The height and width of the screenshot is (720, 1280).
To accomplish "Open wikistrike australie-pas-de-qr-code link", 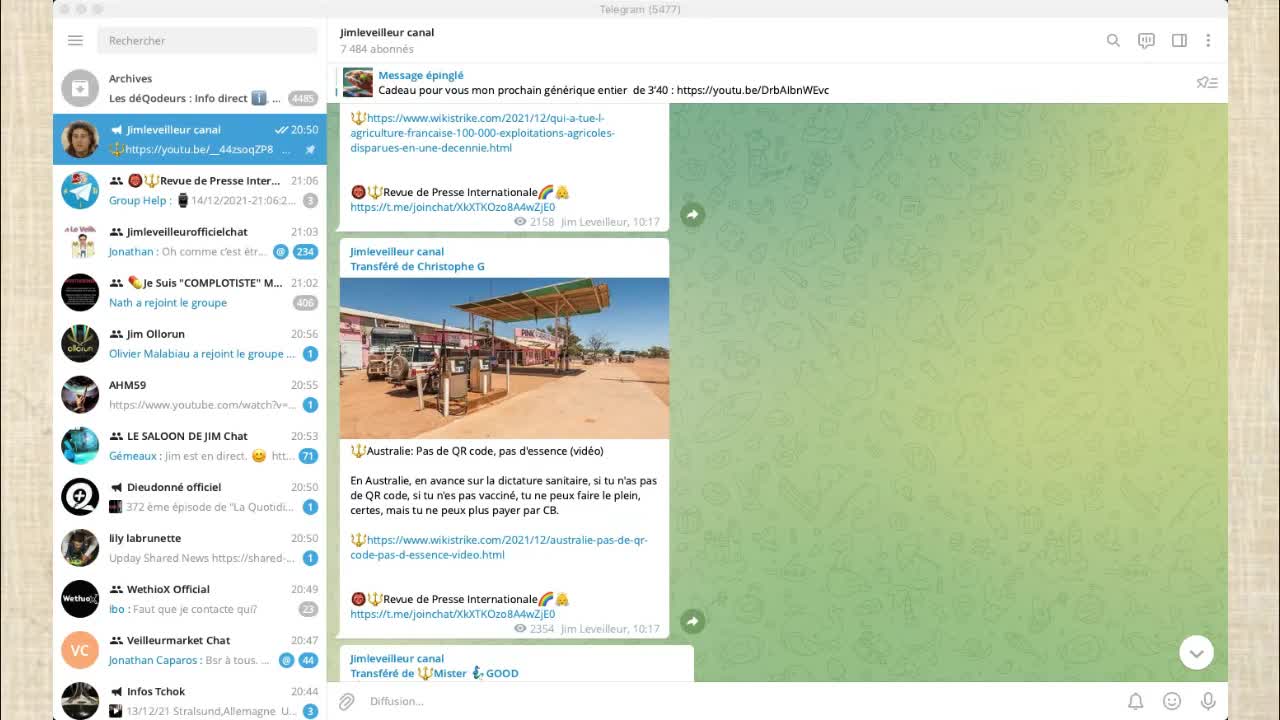I will tap(499, 547).
